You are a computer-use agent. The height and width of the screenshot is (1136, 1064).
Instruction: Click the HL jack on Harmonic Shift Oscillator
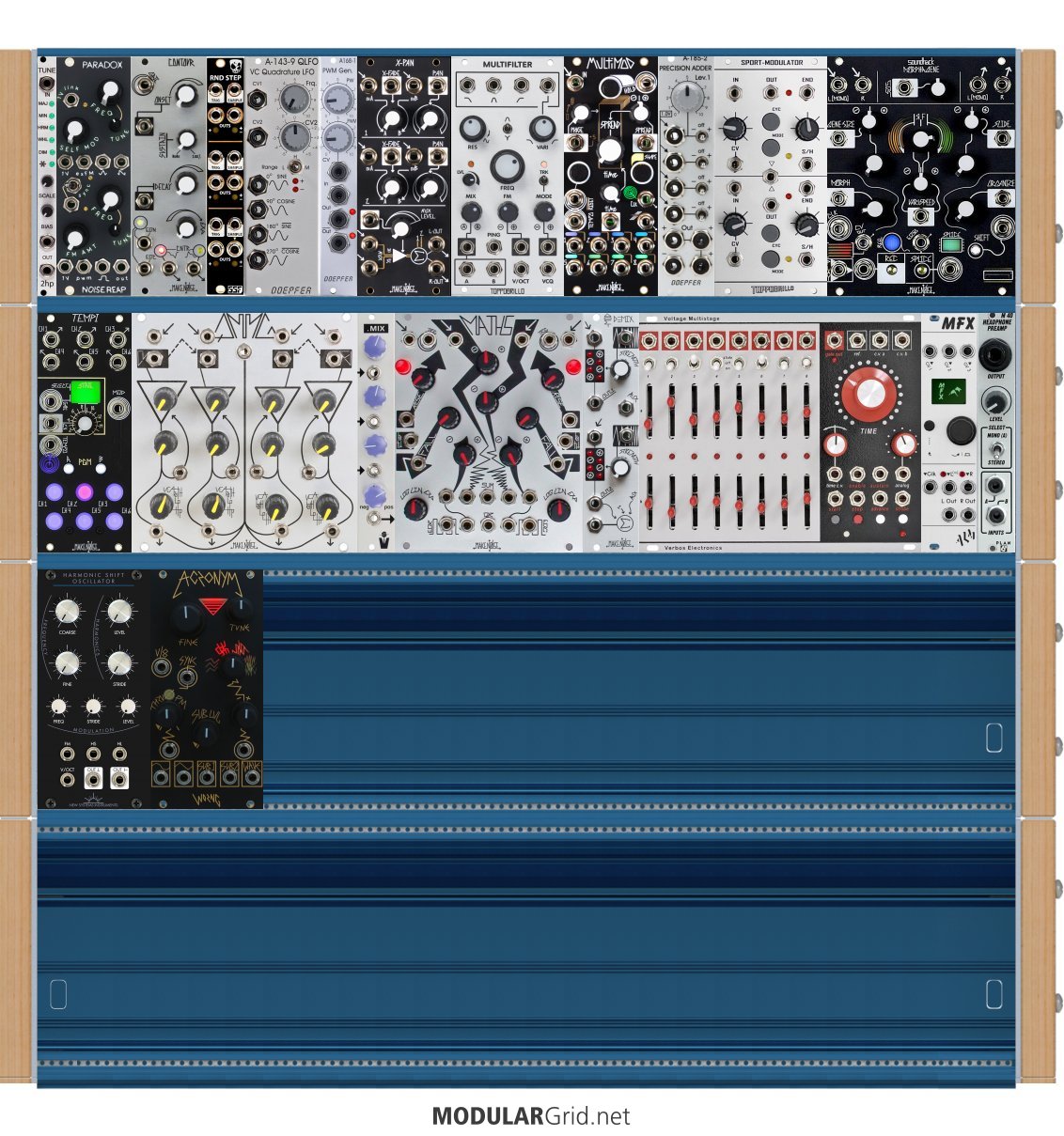pos(119,755)
